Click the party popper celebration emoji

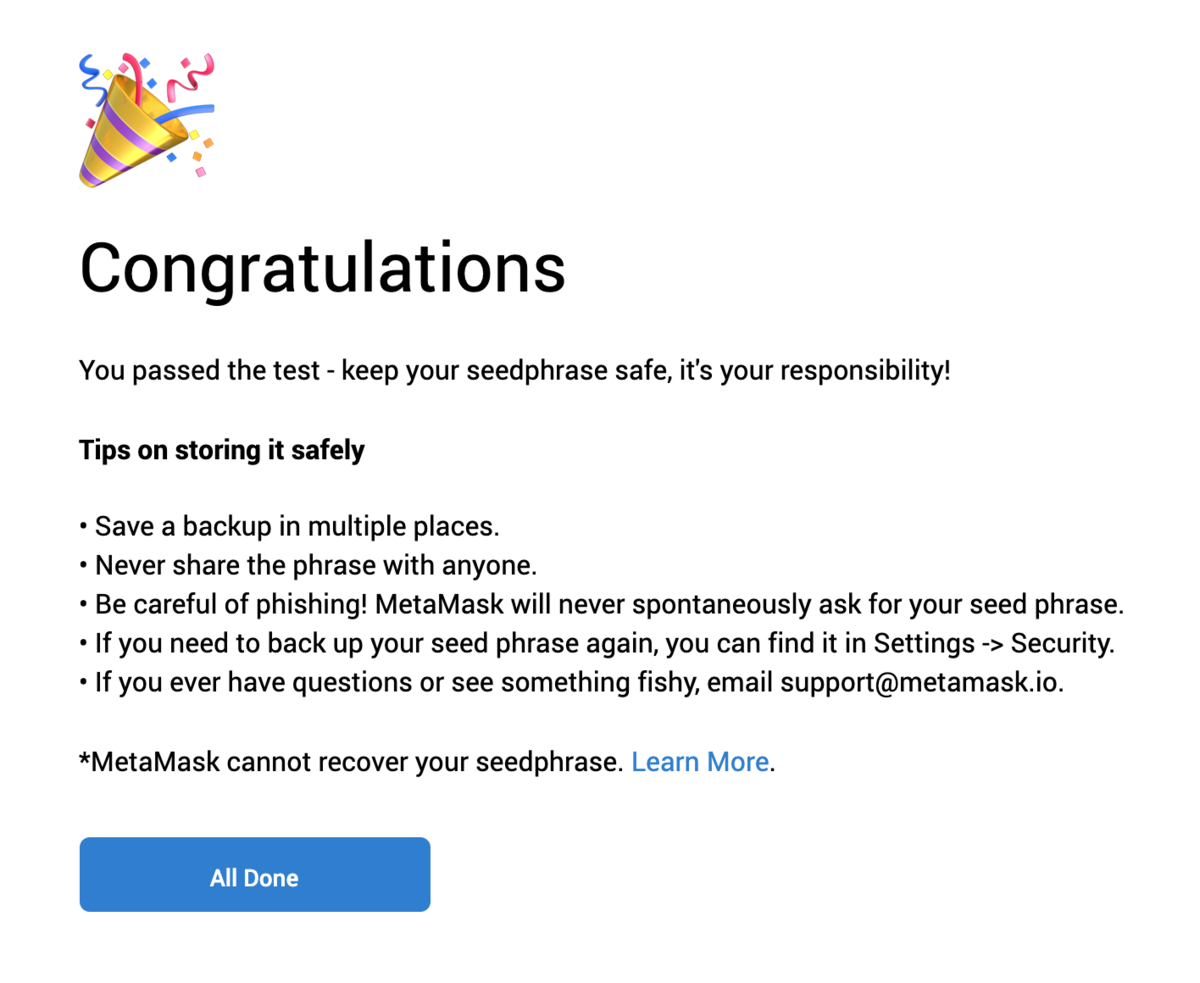click(x=146, y=120)
